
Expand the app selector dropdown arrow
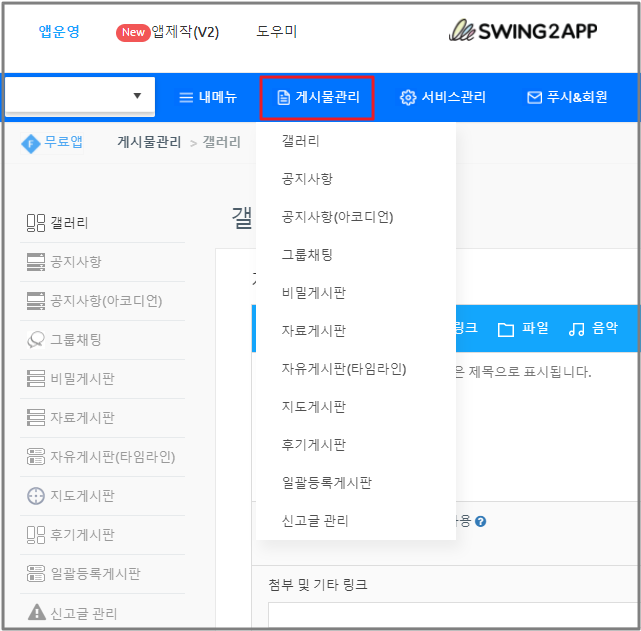[x=137, y=97]
